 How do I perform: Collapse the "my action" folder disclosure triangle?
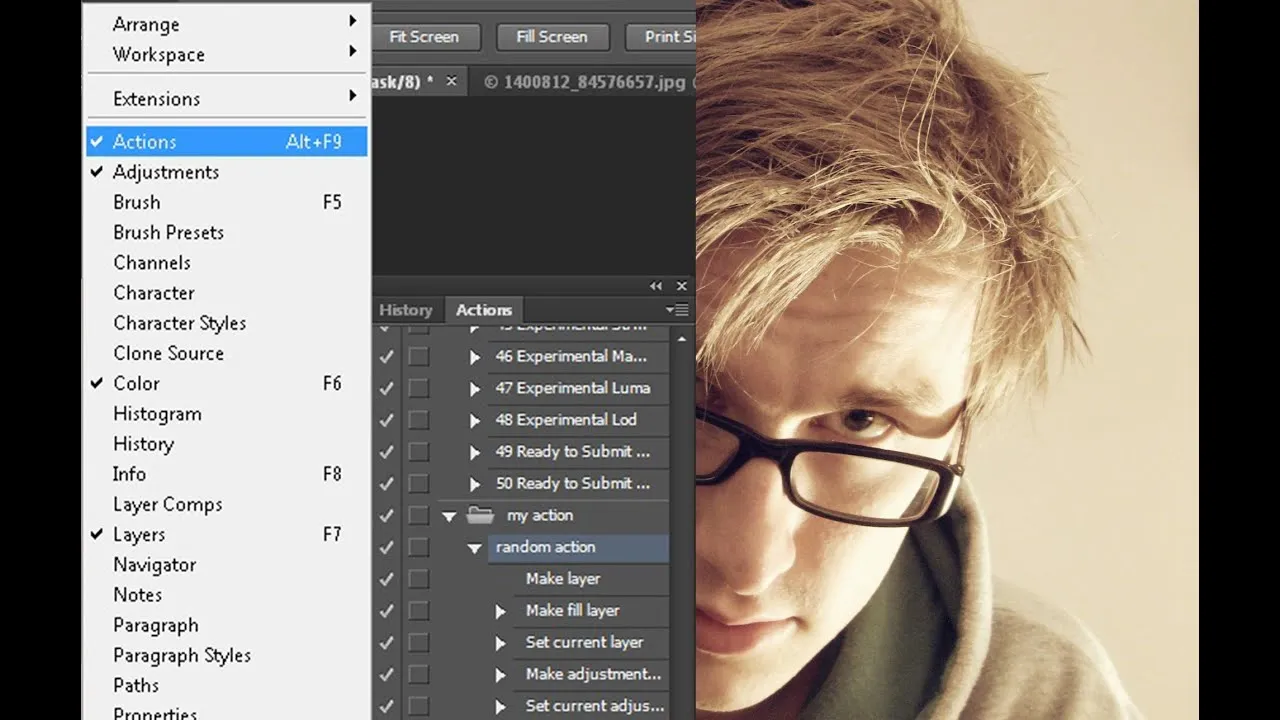click(x=448, y=515)
